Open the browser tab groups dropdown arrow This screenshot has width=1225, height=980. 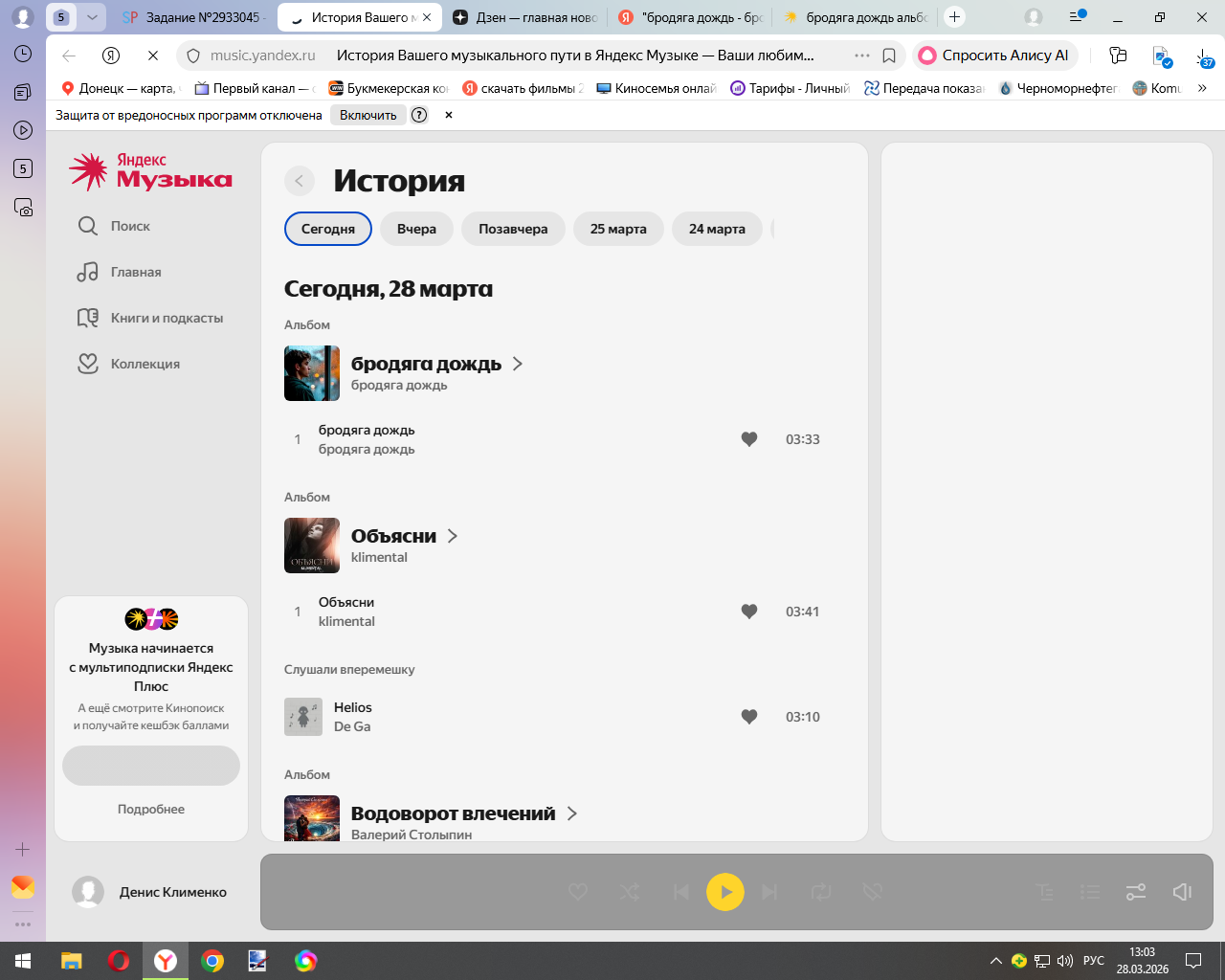pyautogui.click(x=92, y=17)
